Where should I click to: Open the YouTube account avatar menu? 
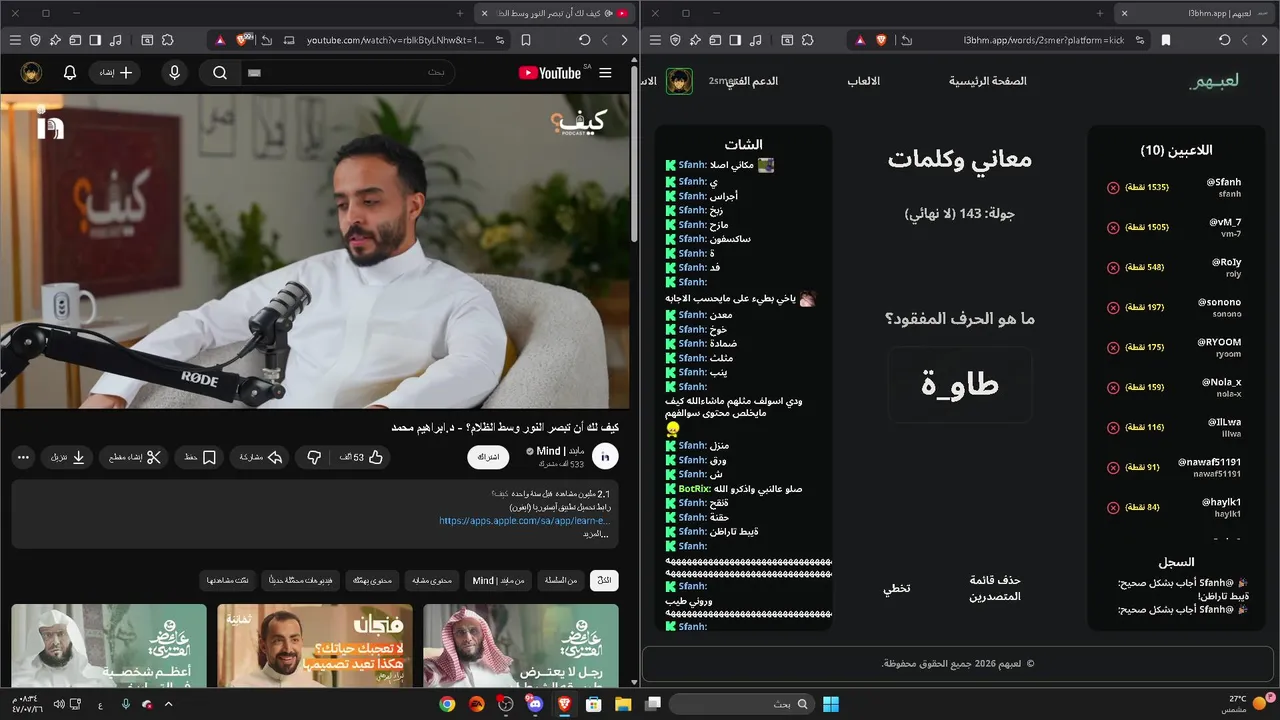pos(32,73)
